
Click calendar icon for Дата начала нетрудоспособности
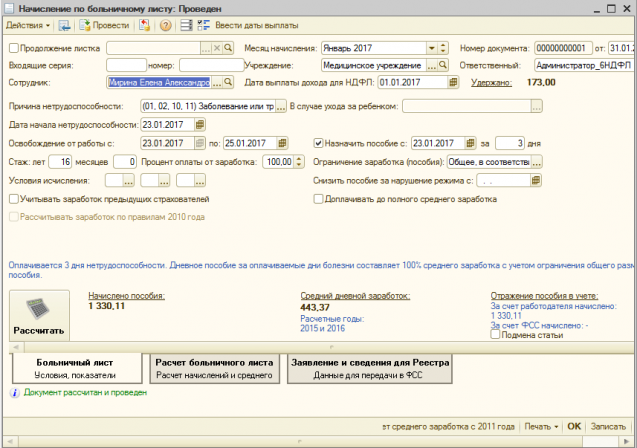(x=200, y=125)
